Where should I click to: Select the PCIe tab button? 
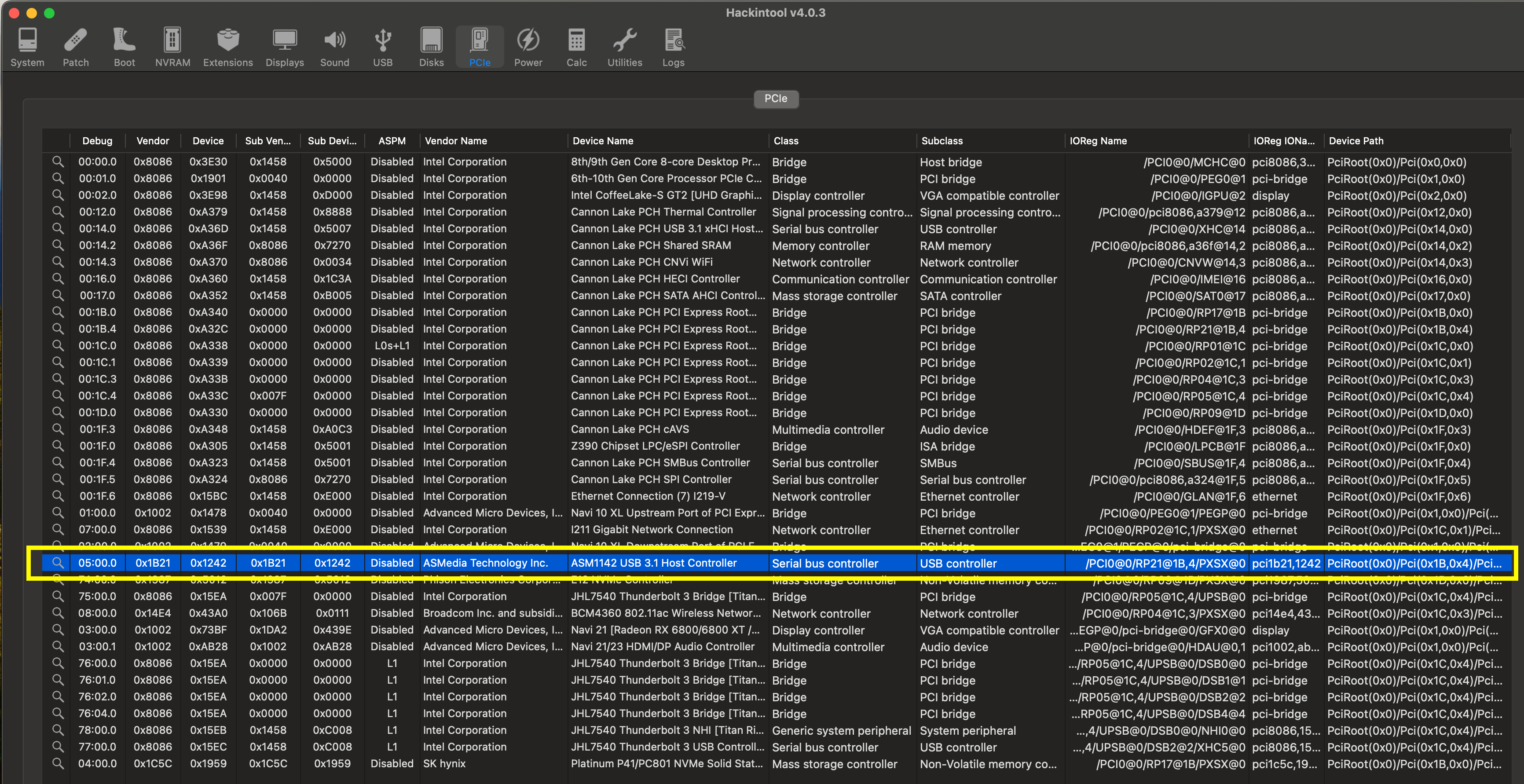[x=776, y=99]
